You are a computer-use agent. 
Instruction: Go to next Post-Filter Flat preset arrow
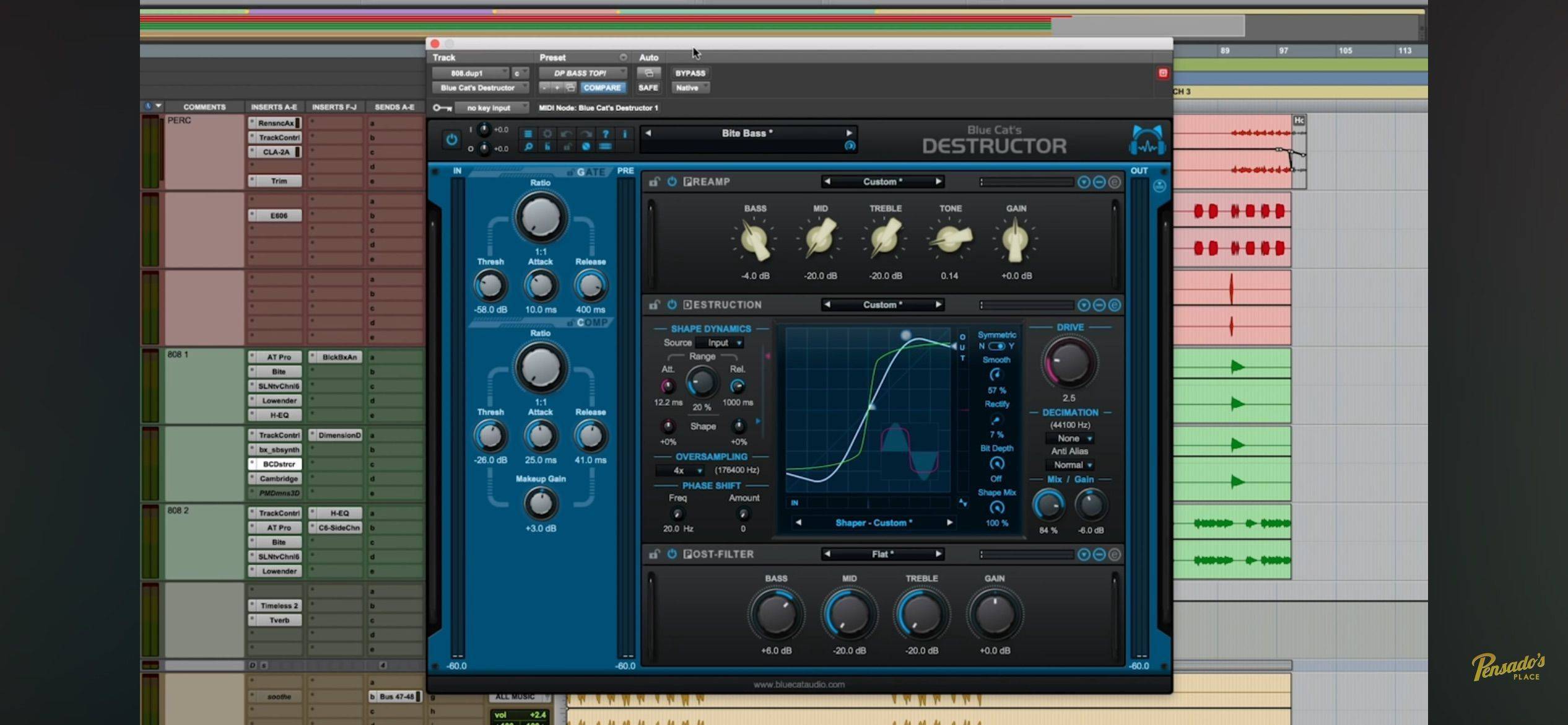[938, 554]
